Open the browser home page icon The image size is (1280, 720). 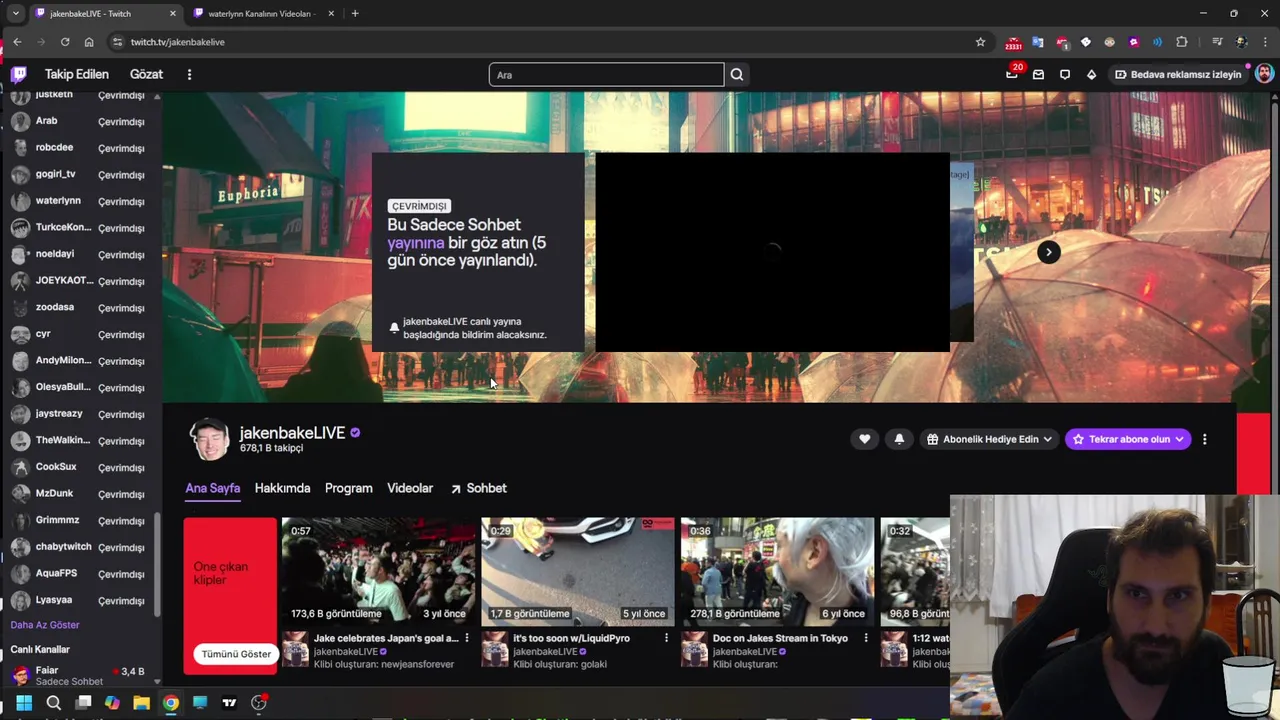tap(89, 42)
